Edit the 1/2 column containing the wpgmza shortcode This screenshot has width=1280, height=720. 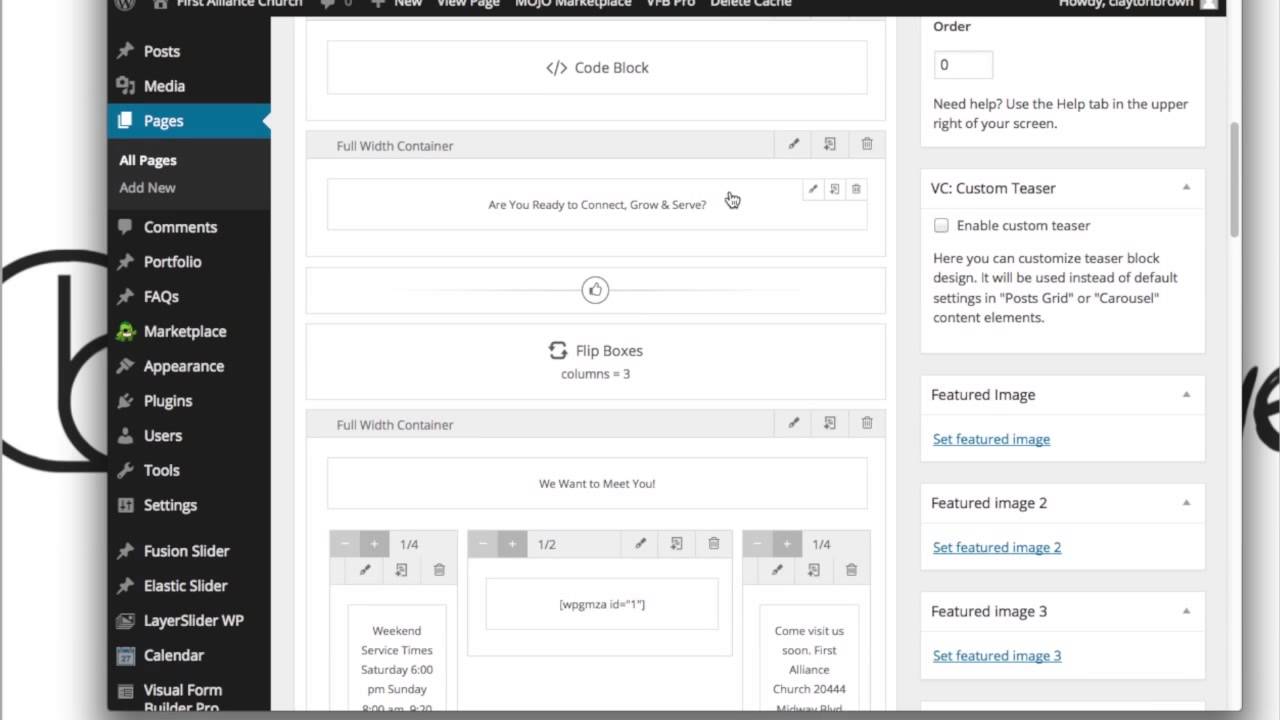tap(640, 543)
